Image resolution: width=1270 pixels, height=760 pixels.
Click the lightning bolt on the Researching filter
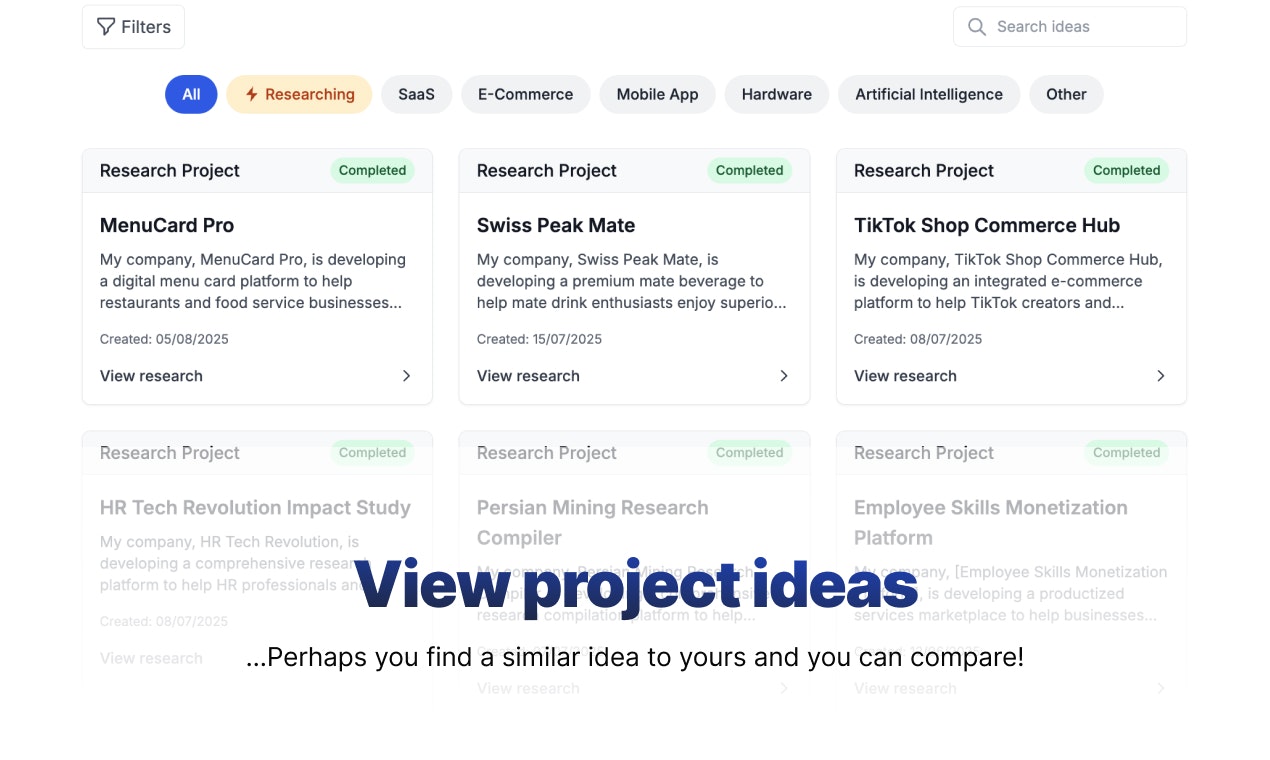[x=250, y=93]
